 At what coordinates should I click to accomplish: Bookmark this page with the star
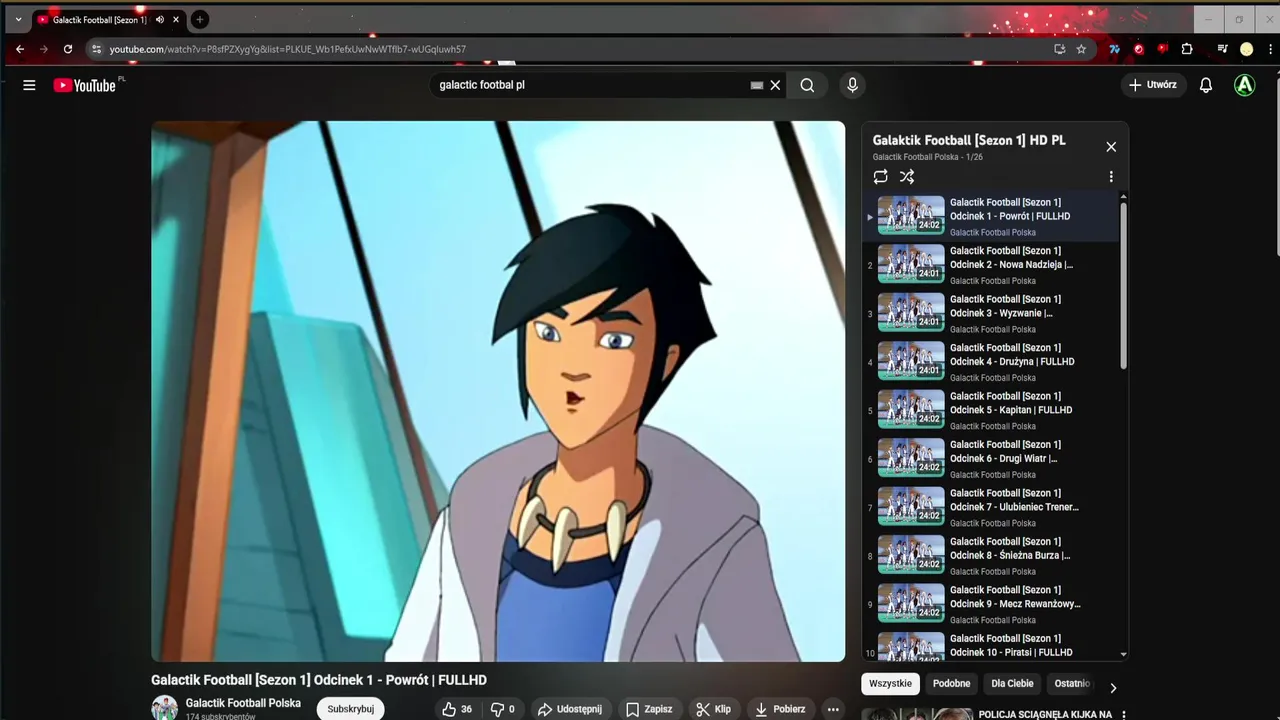tap(1081, 49)
